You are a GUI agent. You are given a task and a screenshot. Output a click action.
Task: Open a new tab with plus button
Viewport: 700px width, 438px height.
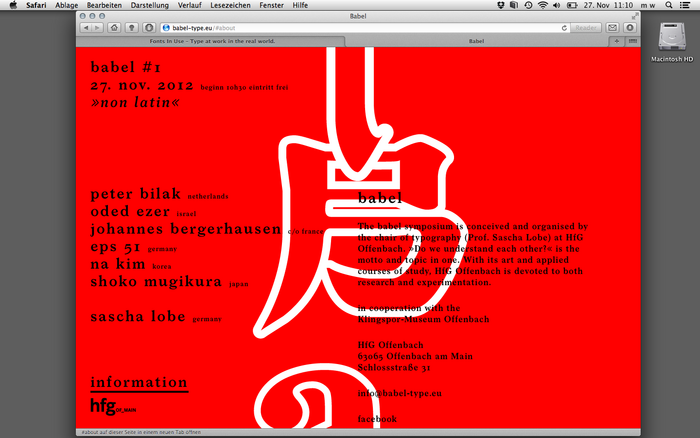617,41
